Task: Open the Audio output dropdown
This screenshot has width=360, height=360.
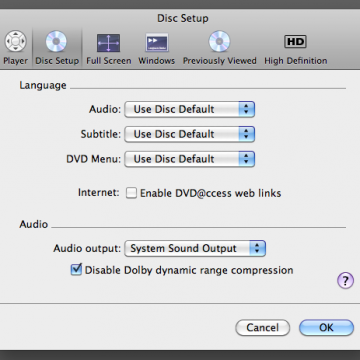Action: 195,248
